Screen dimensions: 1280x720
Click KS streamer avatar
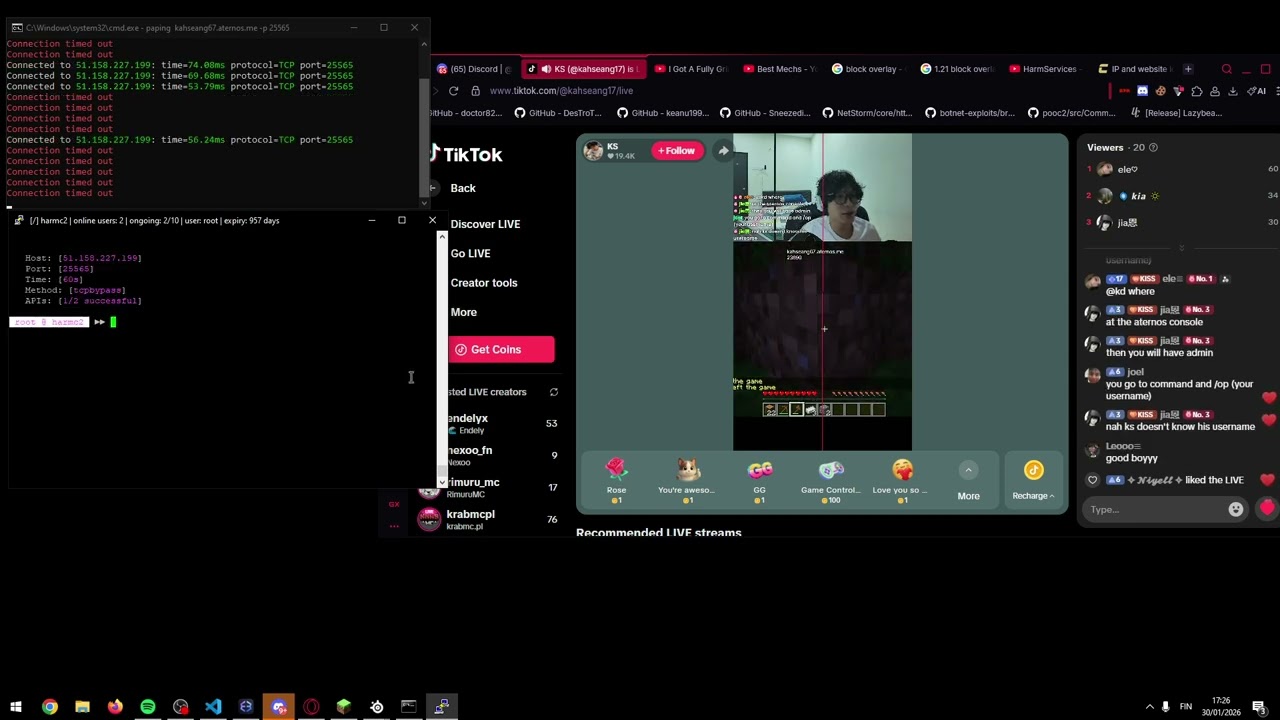(x=593, y=151)
